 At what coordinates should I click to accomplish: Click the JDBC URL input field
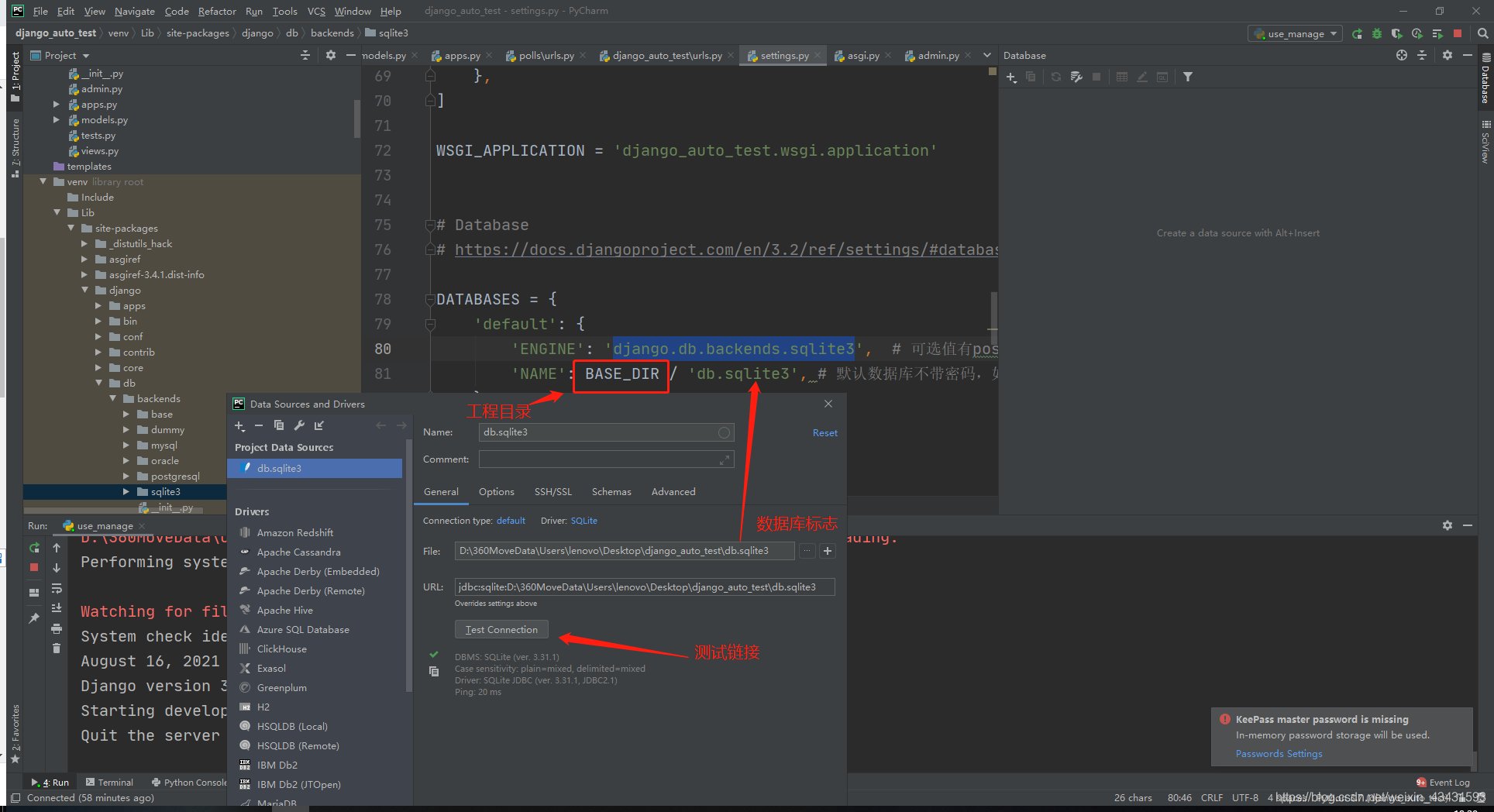[645, 587]
